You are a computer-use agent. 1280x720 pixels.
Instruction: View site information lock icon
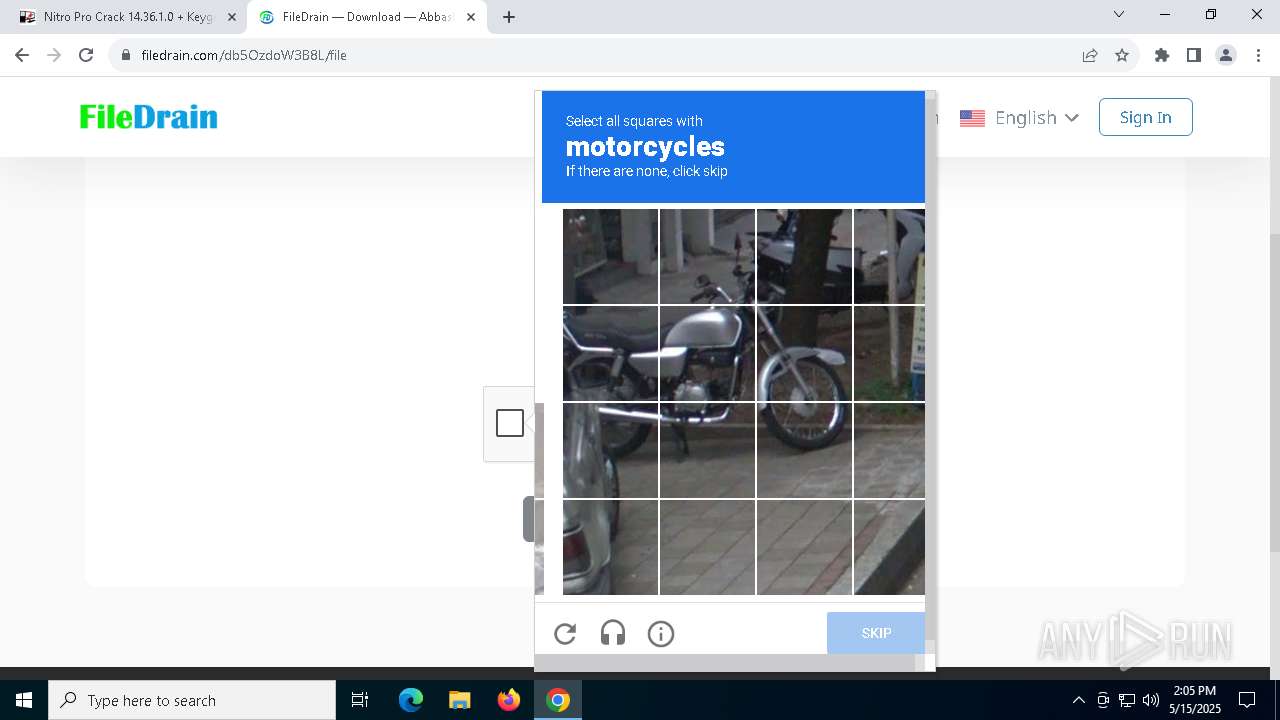coord(126,55)
